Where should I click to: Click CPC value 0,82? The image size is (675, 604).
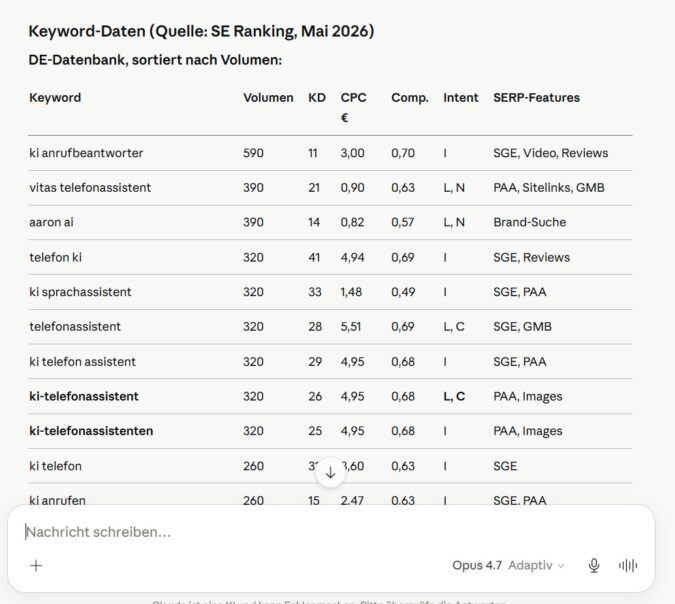[x=352, y=222]
